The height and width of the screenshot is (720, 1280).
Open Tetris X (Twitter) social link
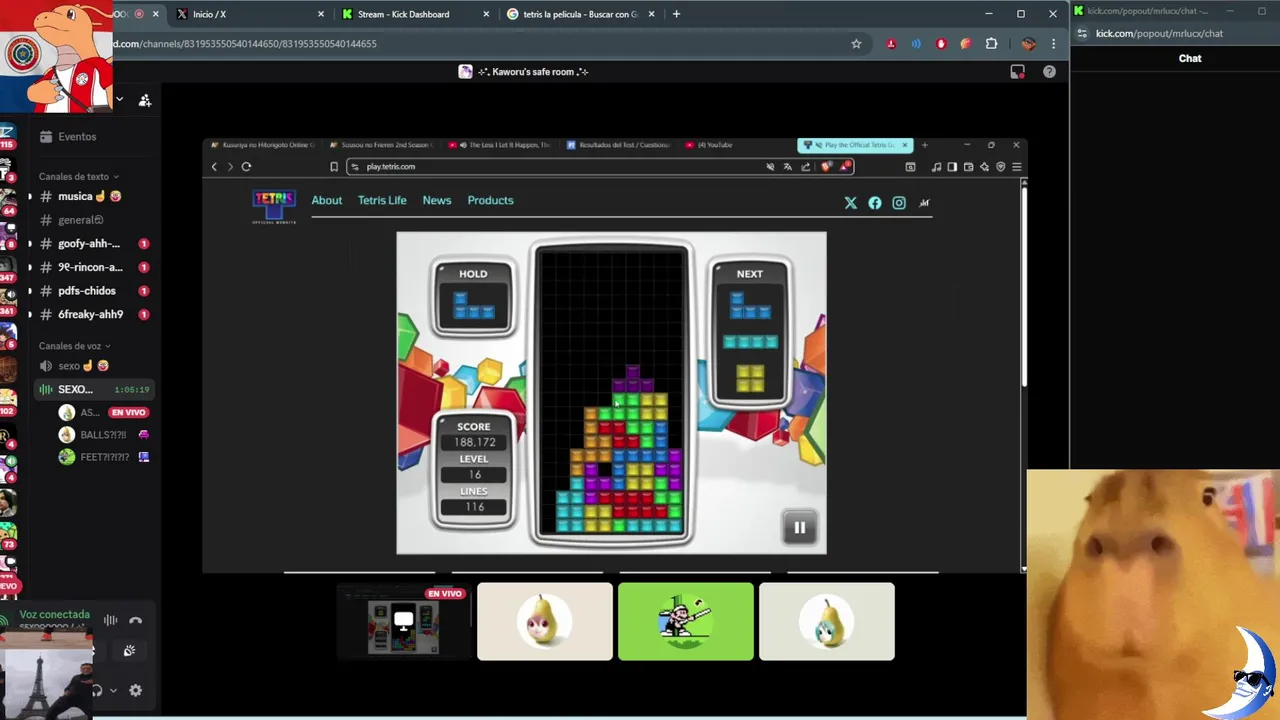pyautogui.click(x=851, y=203)
